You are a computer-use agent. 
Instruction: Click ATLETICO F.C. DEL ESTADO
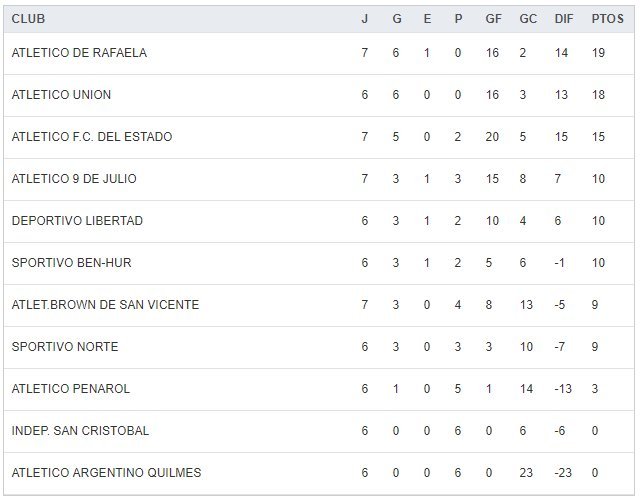point(92,137)
